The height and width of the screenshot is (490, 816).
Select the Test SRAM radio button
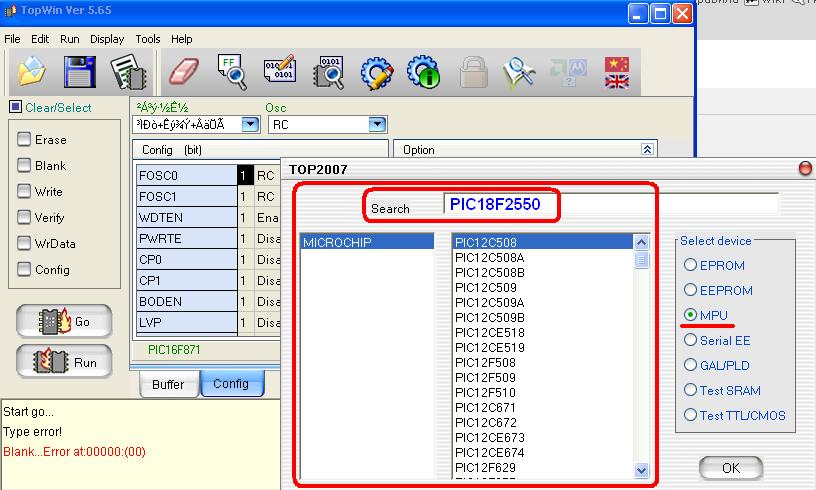[690, 390]
